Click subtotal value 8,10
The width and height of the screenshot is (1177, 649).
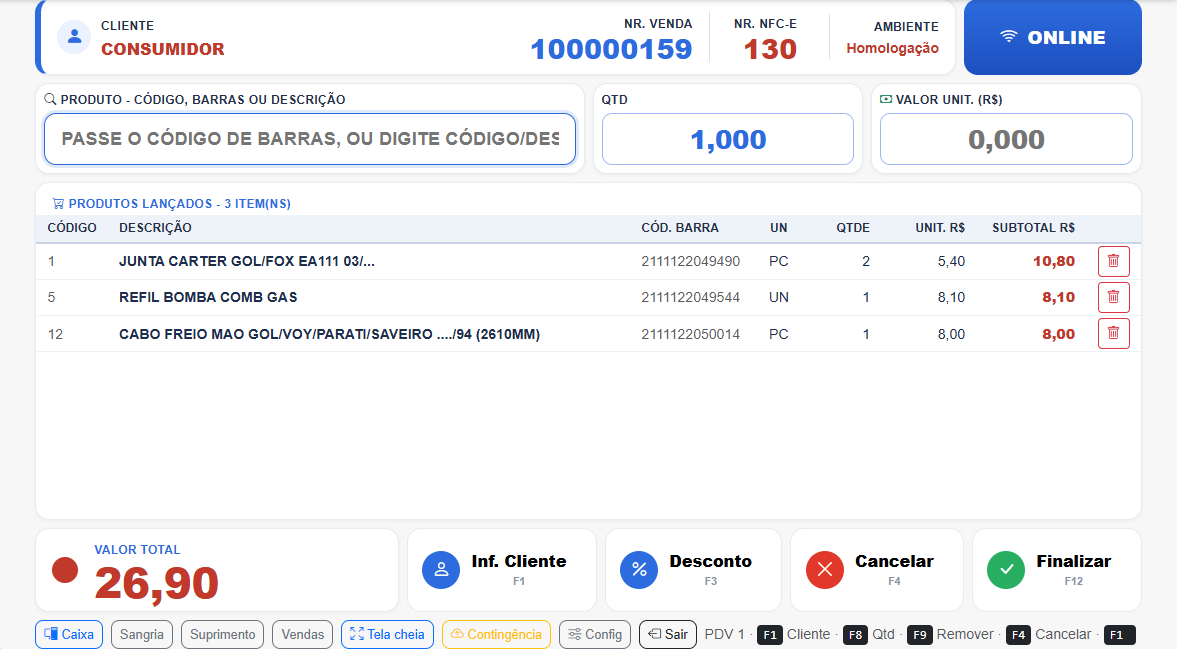click(x=1058, y=297)
